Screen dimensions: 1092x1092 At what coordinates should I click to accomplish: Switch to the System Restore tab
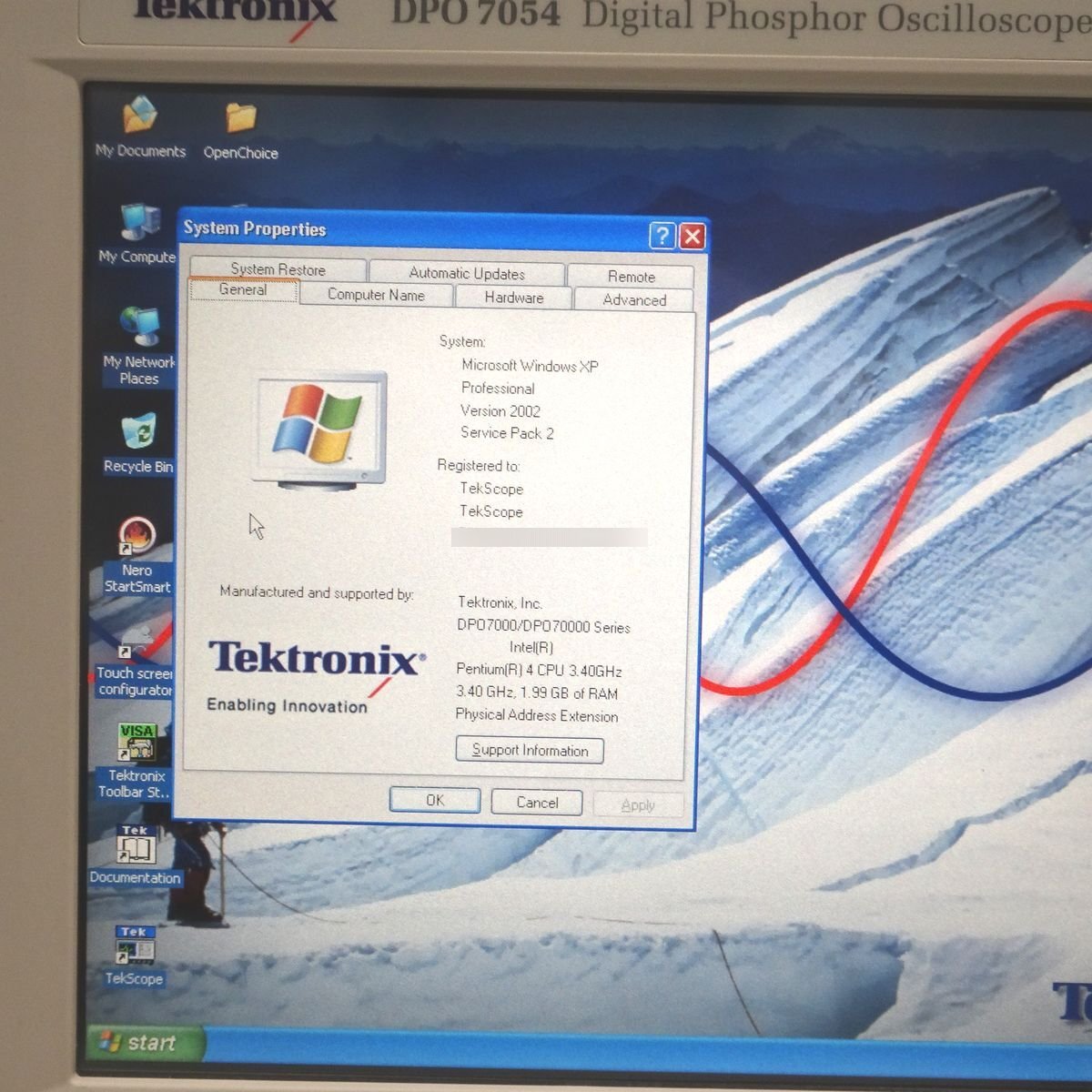click(x=278, y=269)
